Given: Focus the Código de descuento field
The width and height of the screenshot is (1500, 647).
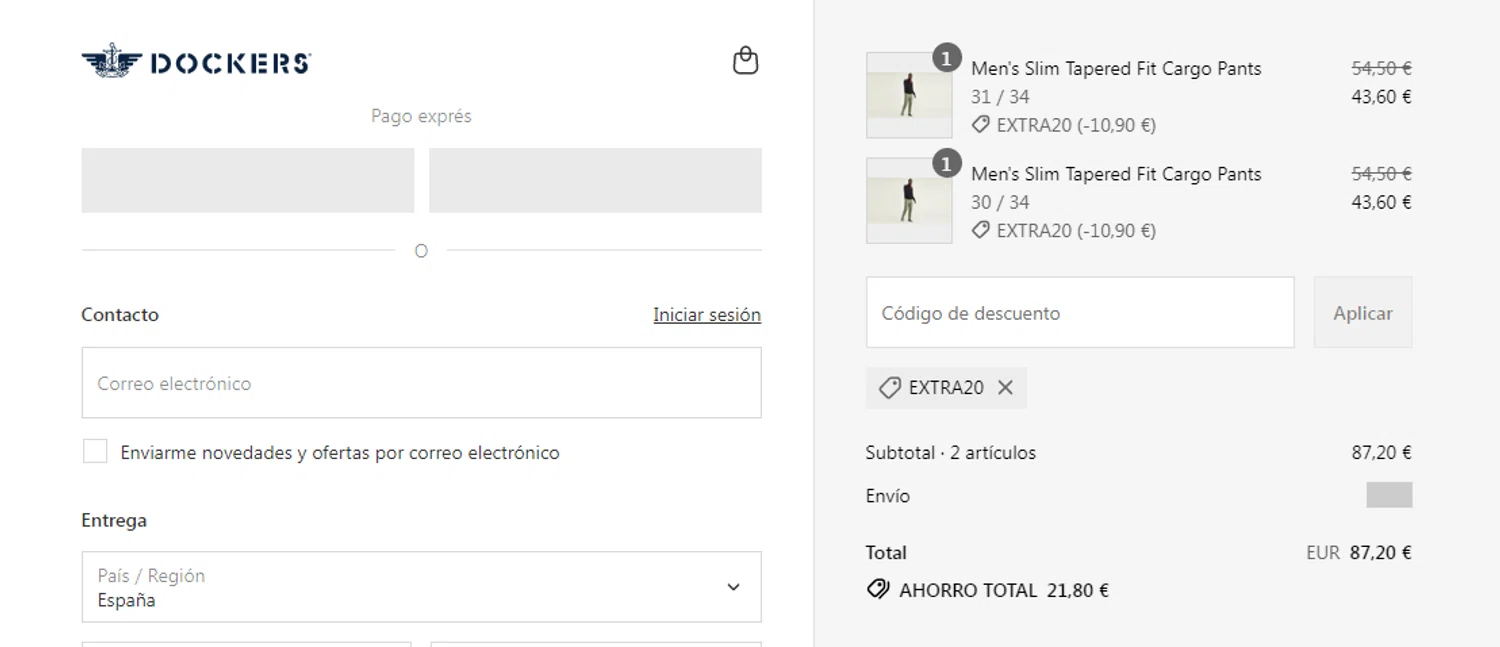Looking at the screenshot, I should (1080, 313).
